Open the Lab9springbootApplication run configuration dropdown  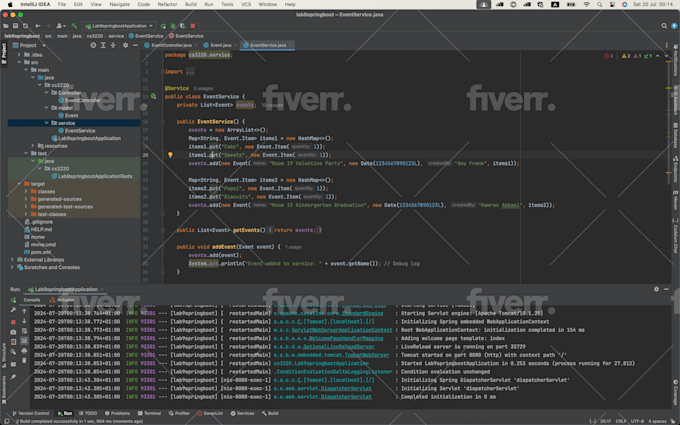point(119,26)
